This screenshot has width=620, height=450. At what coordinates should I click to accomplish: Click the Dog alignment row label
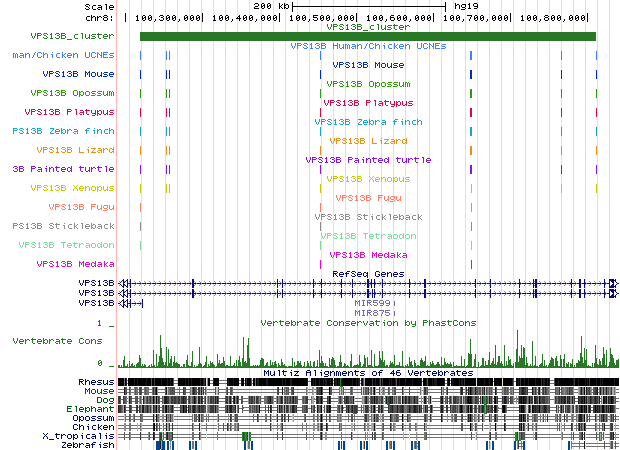click(105, 400)
